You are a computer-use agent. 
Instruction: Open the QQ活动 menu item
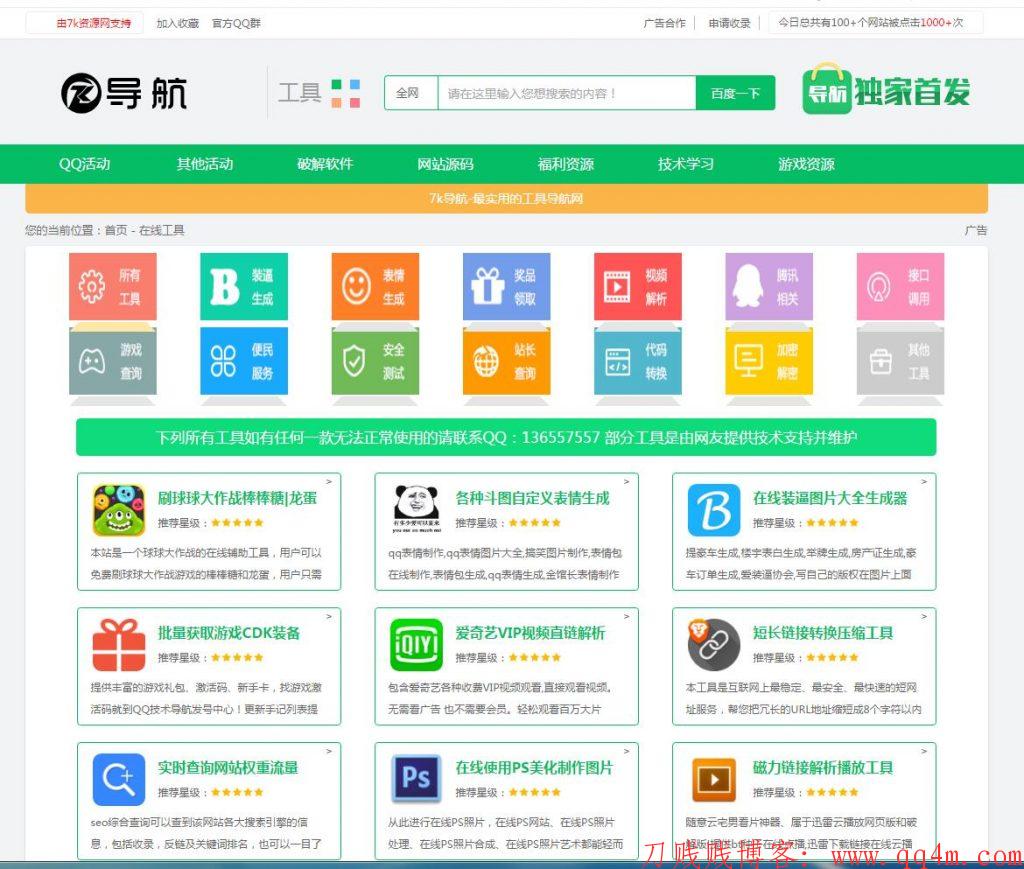pos(84,164)
